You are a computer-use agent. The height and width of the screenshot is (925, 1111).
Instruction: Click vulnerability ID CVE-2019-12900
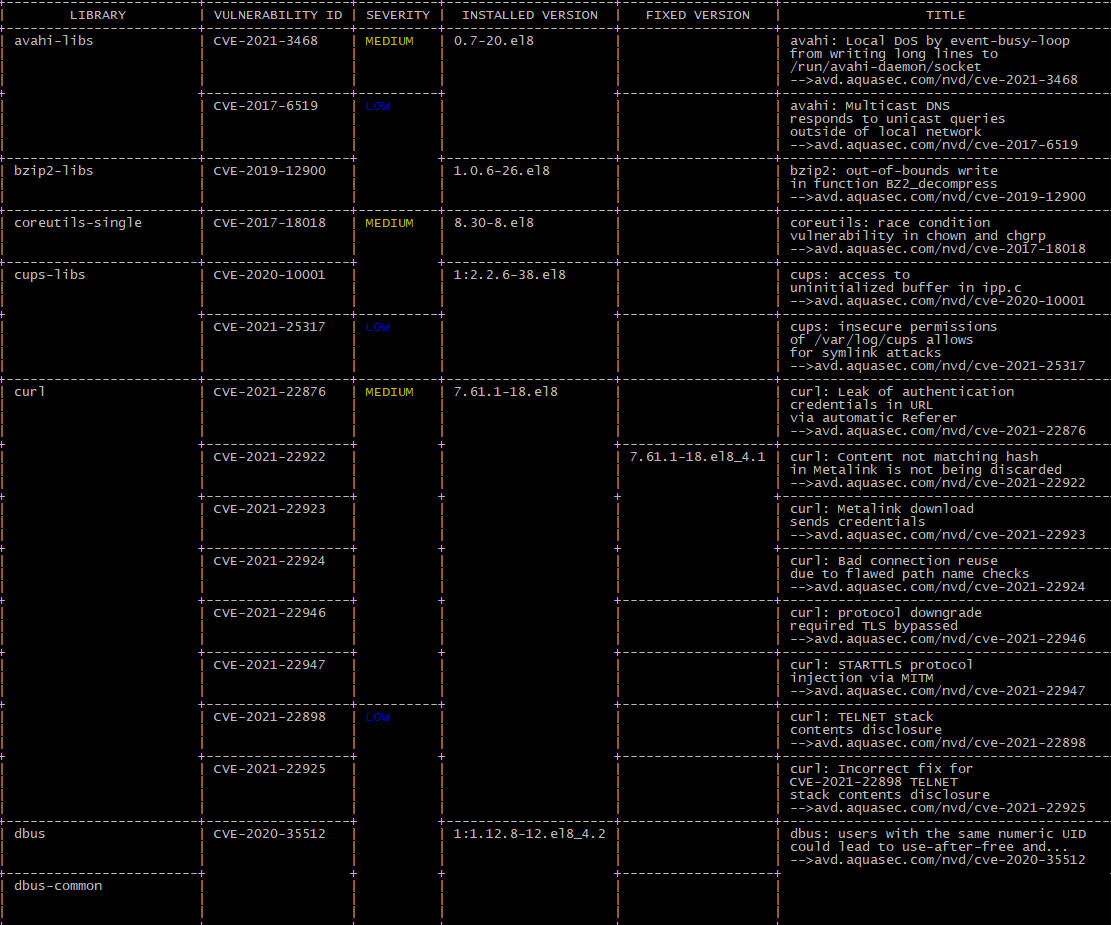tap(270, 171)
